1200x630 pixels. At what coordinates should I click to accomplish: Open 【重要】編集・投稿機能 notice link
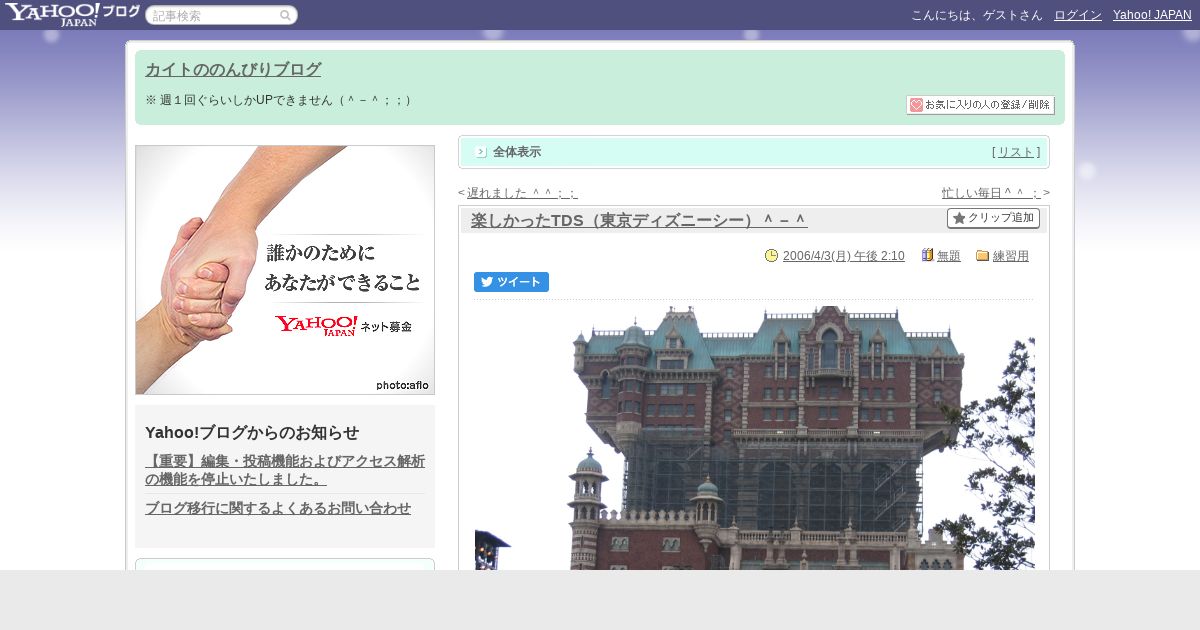(285, 470)
